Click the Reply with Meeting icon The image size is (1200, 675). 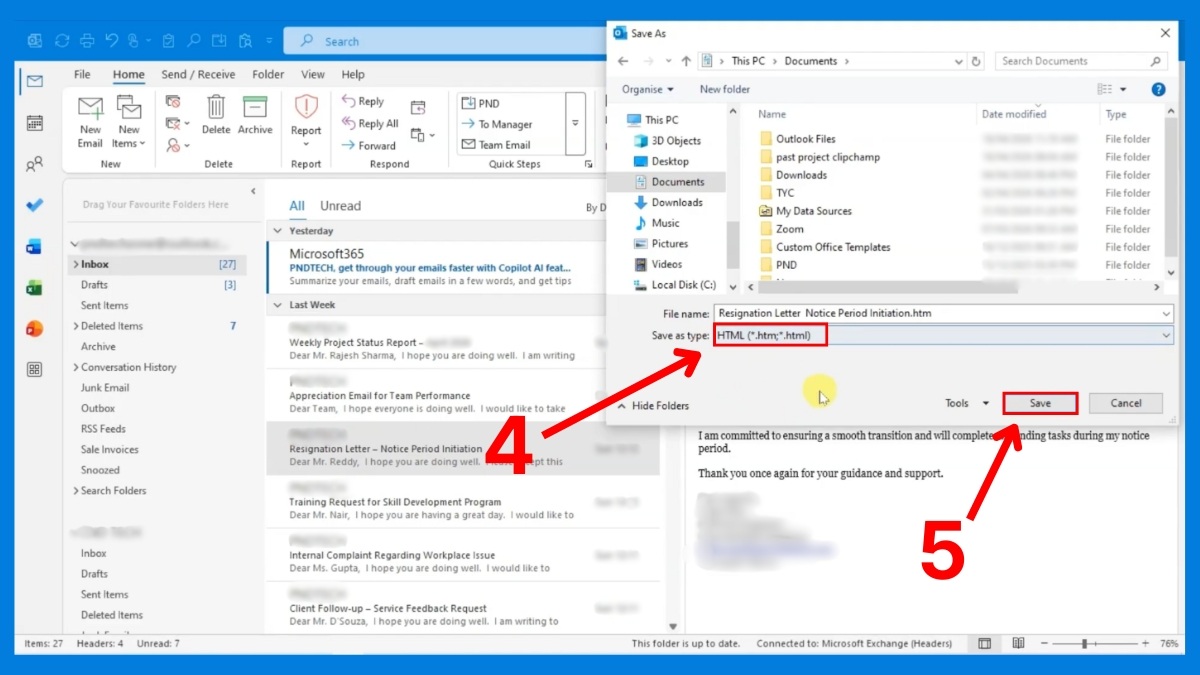pyautogui.click(x=418, y=108)
